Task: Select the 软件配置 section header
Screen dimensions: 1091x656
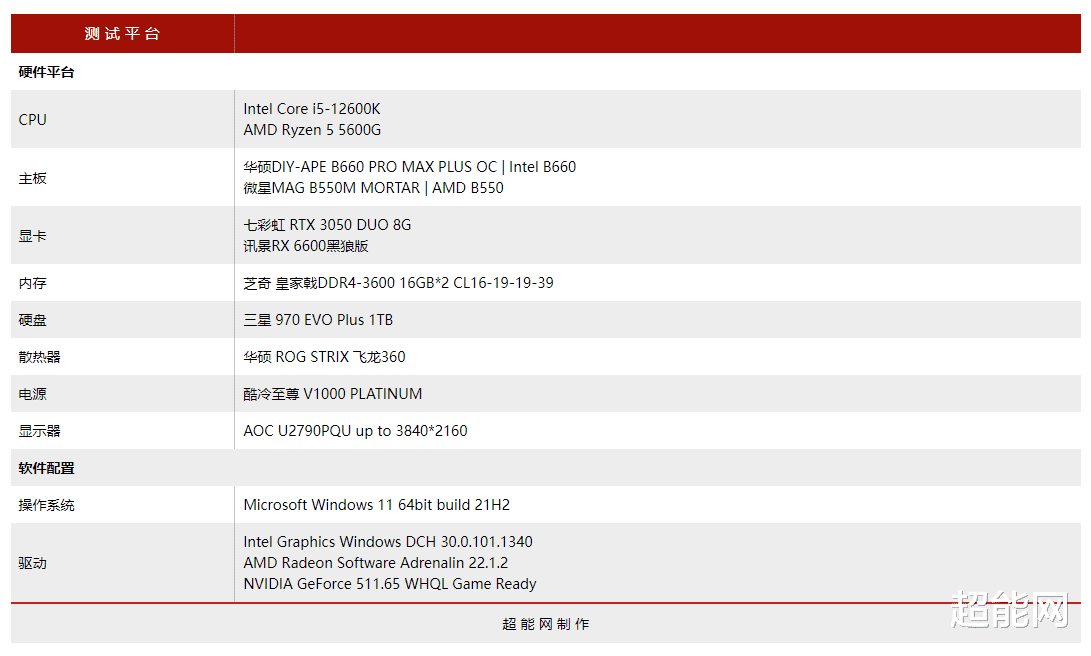Action: click(x=44, y=467)
